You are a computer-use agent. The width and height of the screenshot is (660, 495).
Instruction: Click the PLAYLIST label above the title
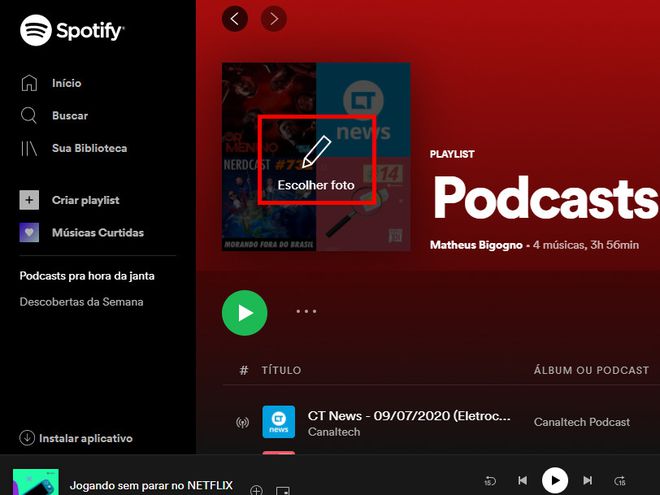click(x=452, y=154)
